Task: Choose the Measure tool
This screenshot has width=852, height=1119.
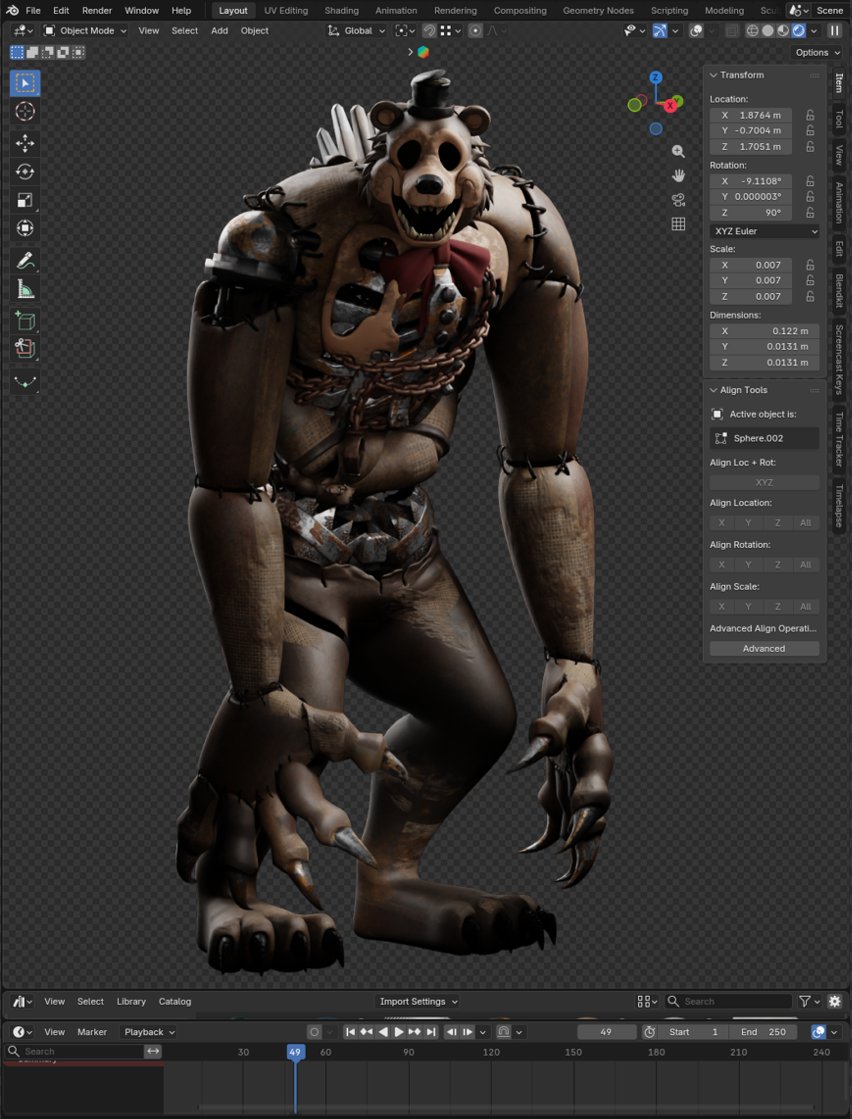Action: coord(25,289)
